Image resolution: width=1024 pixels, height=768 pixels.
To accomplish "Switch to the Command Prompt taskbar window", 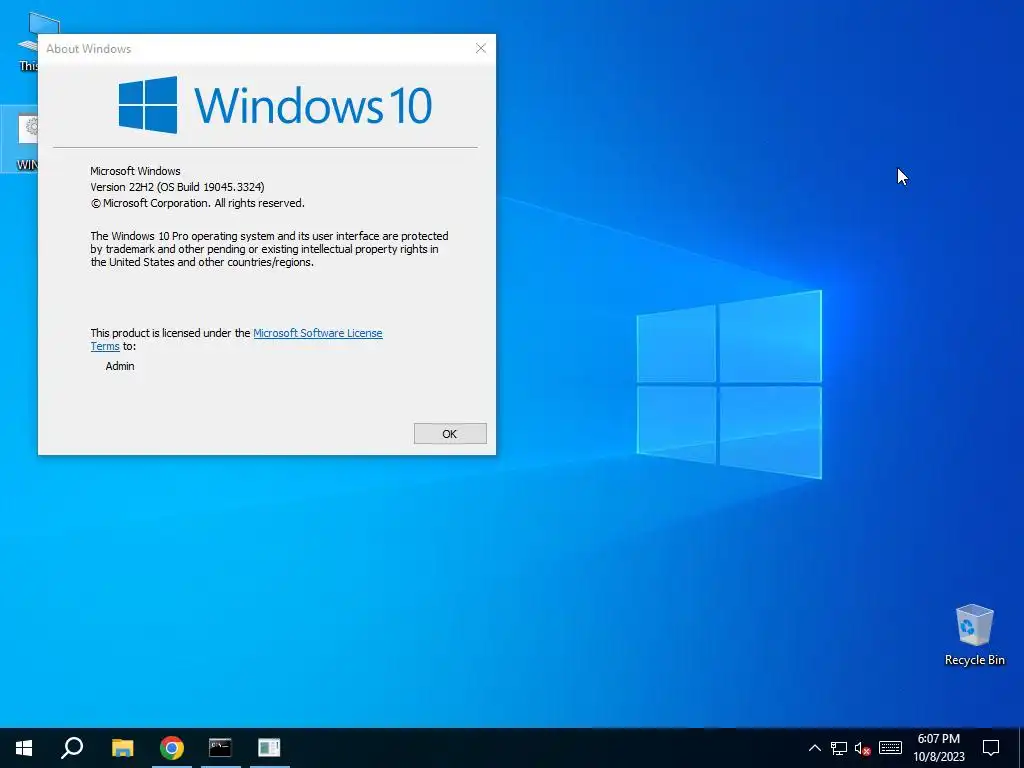I will (220, 748).
